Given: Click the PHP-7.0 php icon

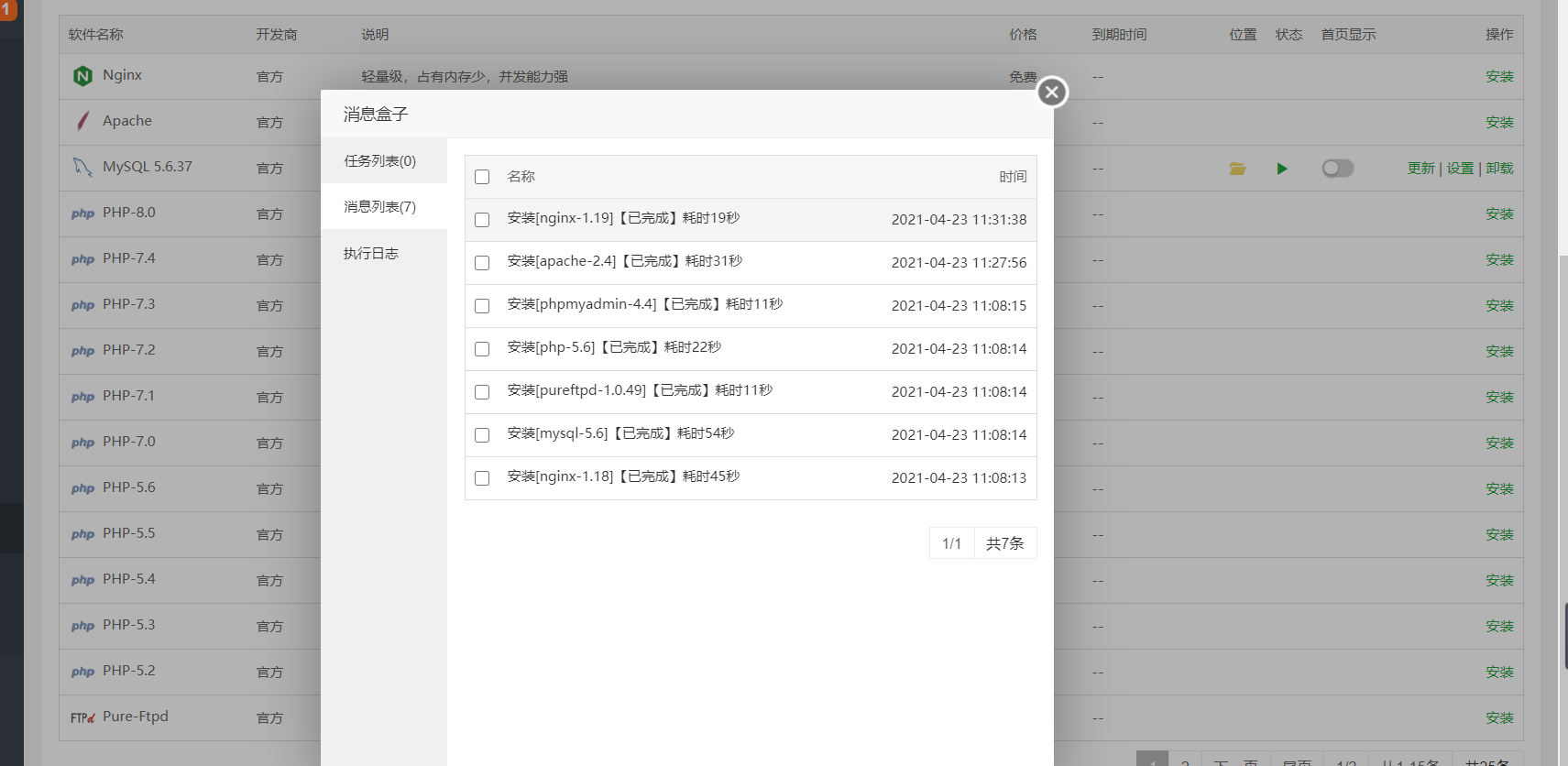Looking at the screenshot, I should click(82, 443).
